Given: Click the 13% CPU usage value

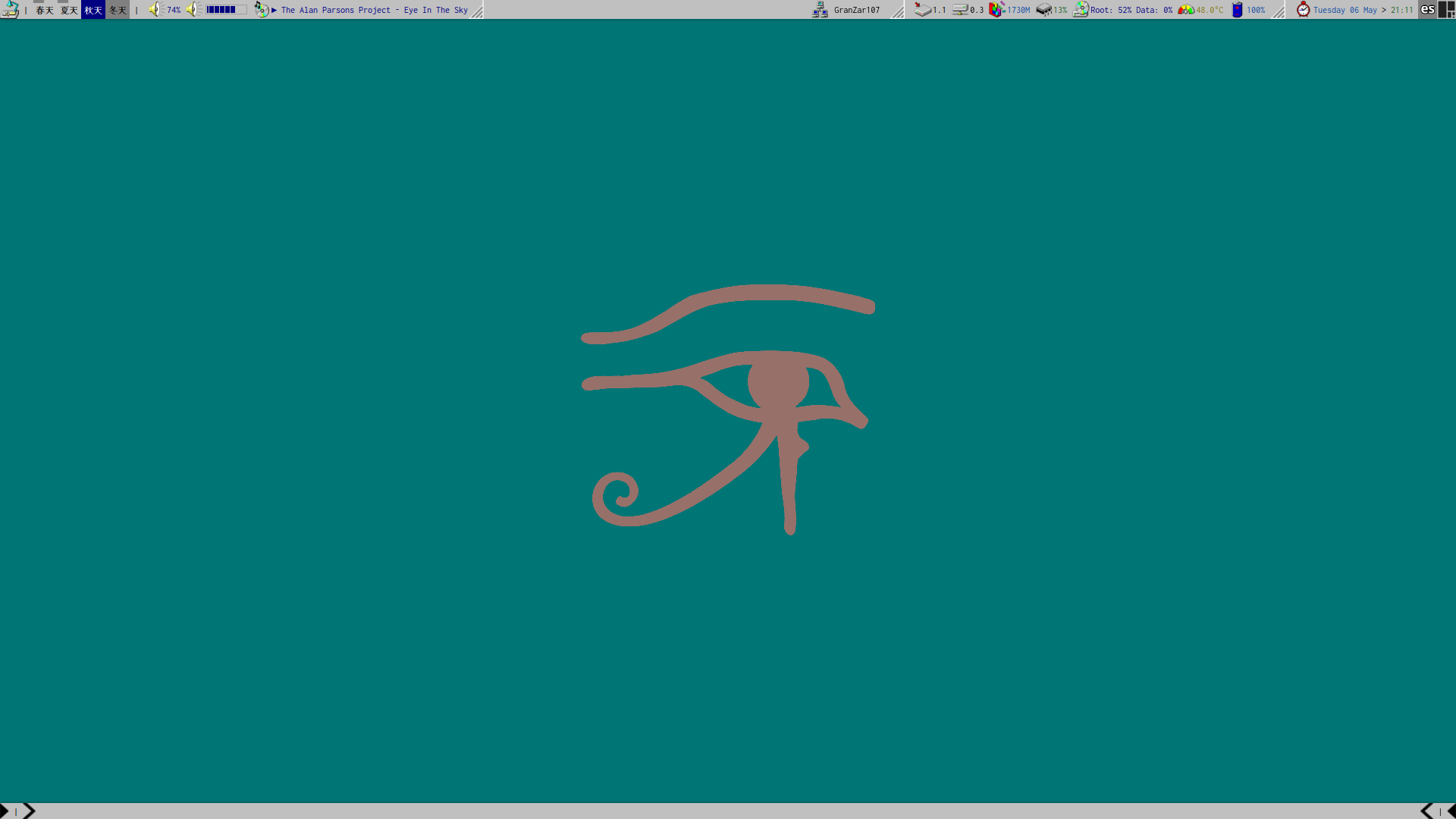Looking at the screenshot, I should coord(1060,11).
